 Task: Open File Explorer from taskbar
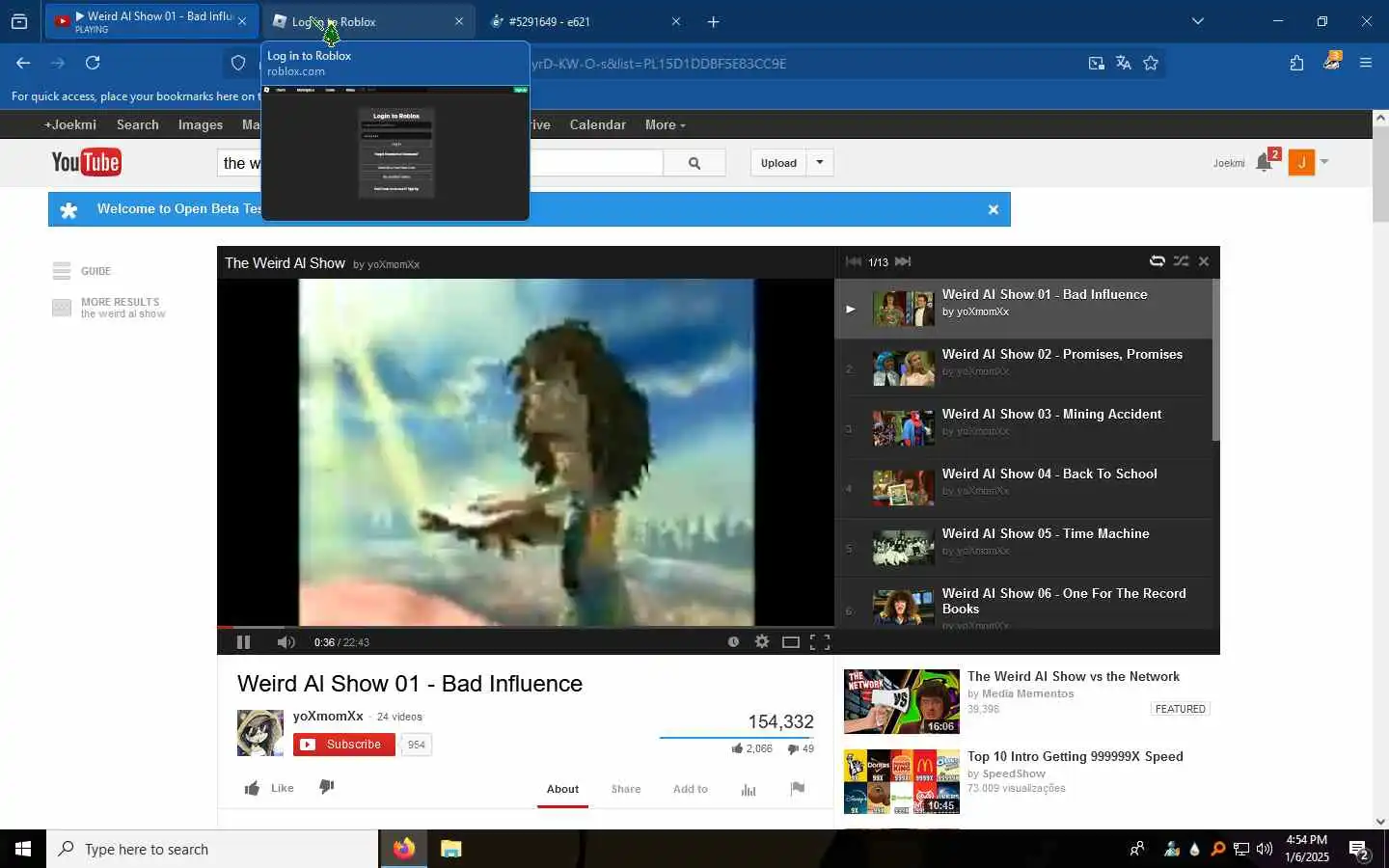click(x=450, y=849)
